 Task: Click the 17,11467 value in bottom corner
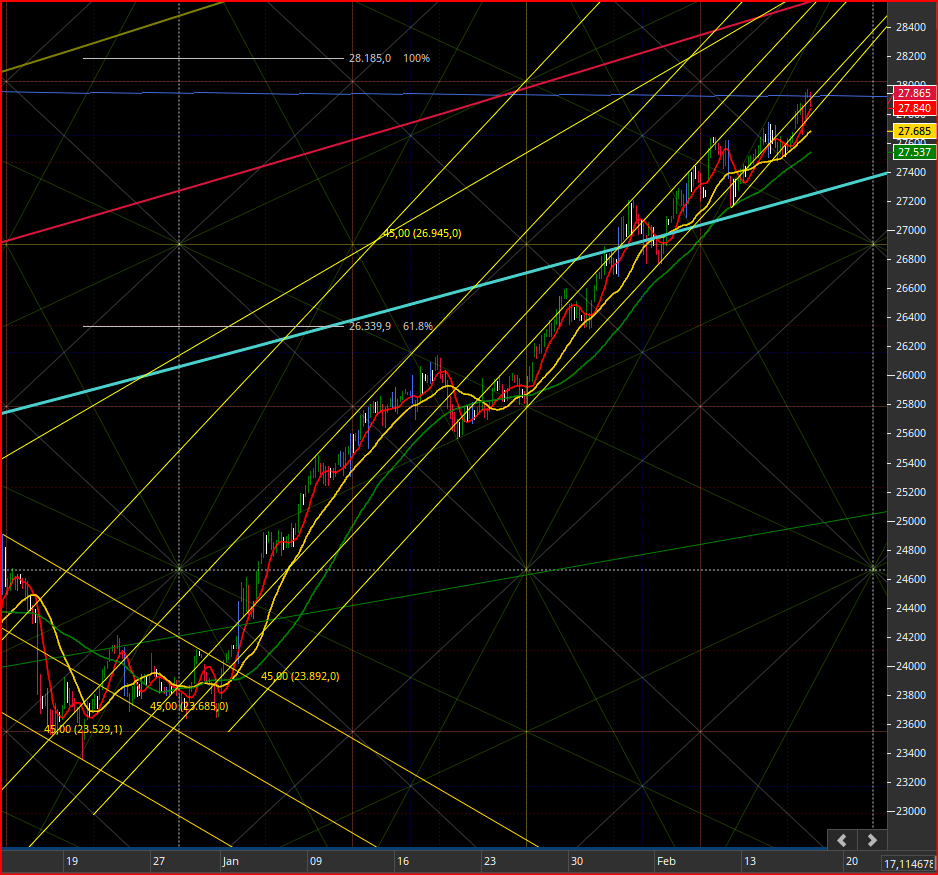909,864
